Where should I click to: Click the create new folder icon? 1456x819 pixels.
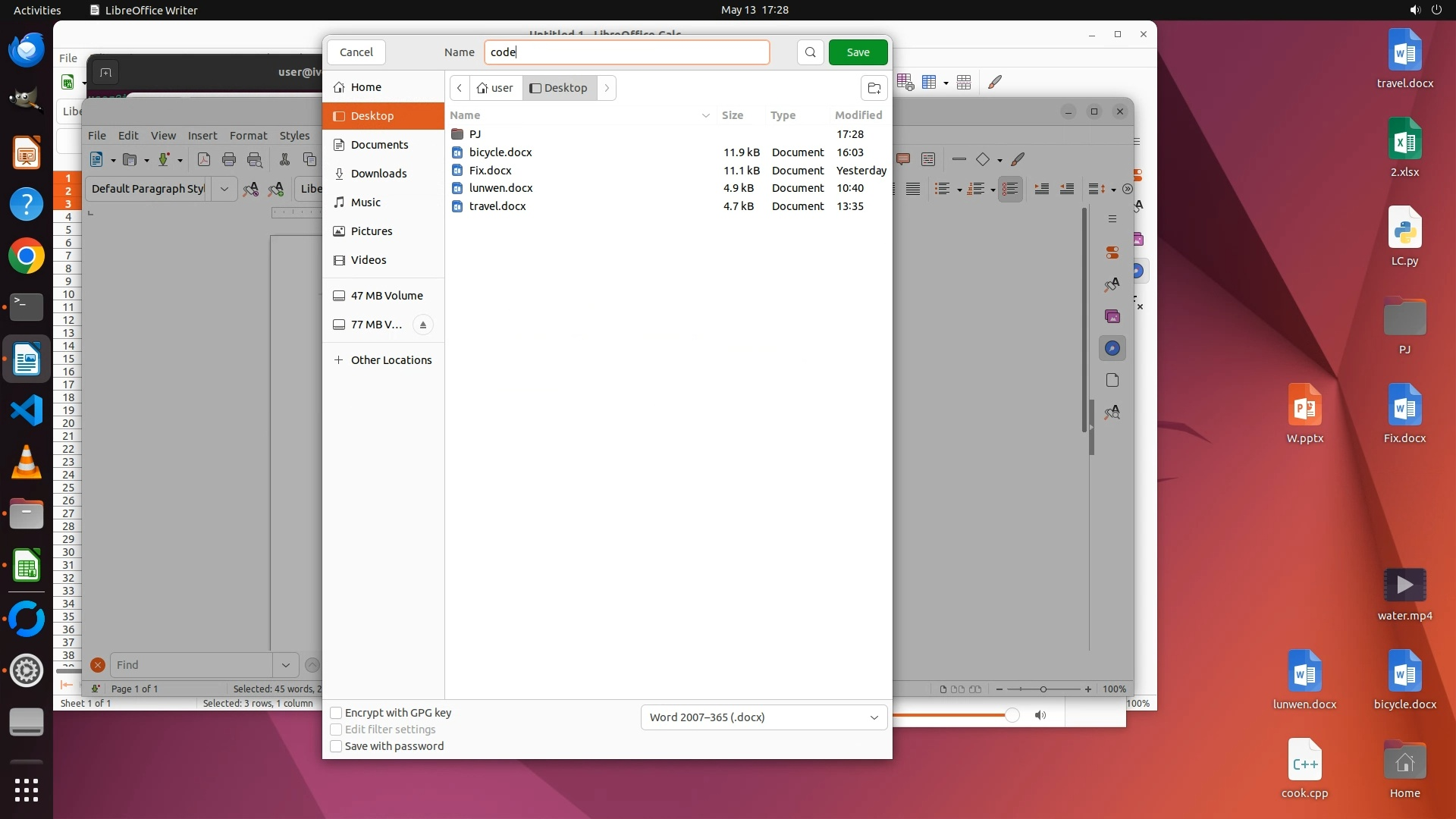tap(874, 88)
